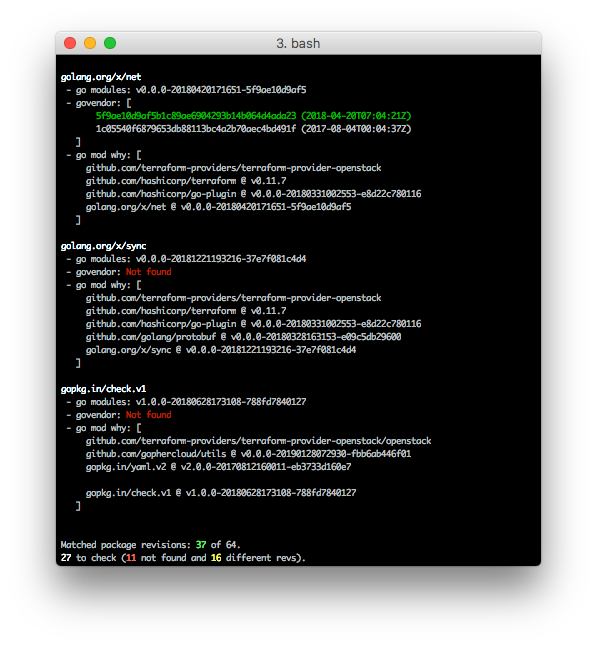The width and height of the screenshot is (597, 646).
Task: Click the terraform-provider-openstack/openstack path line
Action: pyautogui.click(x=258, y=441)
